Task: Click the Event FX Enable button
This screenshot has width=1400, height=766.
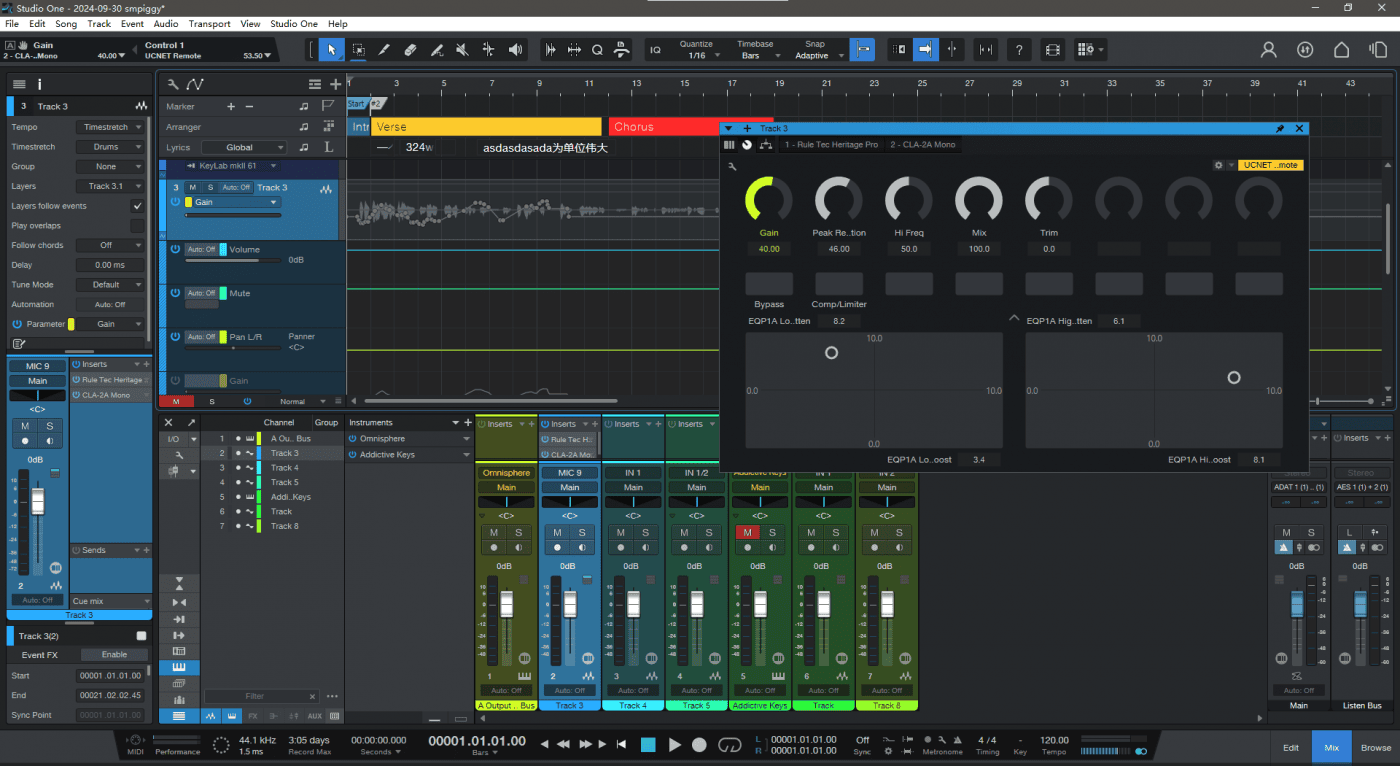Action: pos(114,655)
